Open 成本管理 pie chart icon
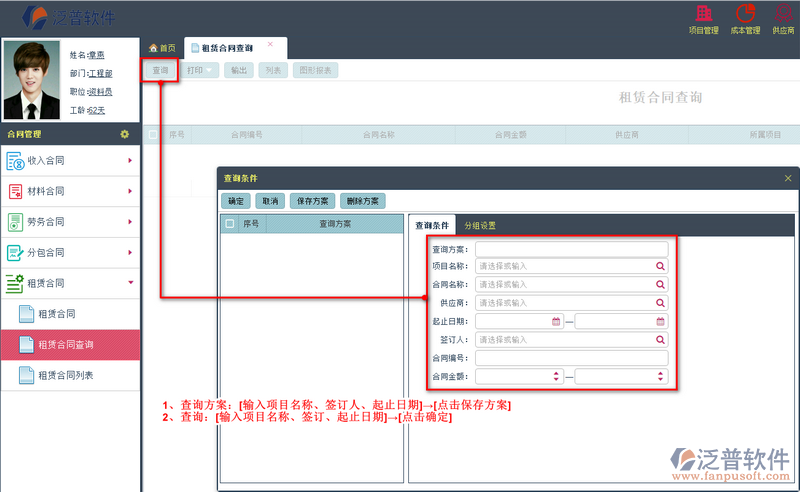 (745, 13)
